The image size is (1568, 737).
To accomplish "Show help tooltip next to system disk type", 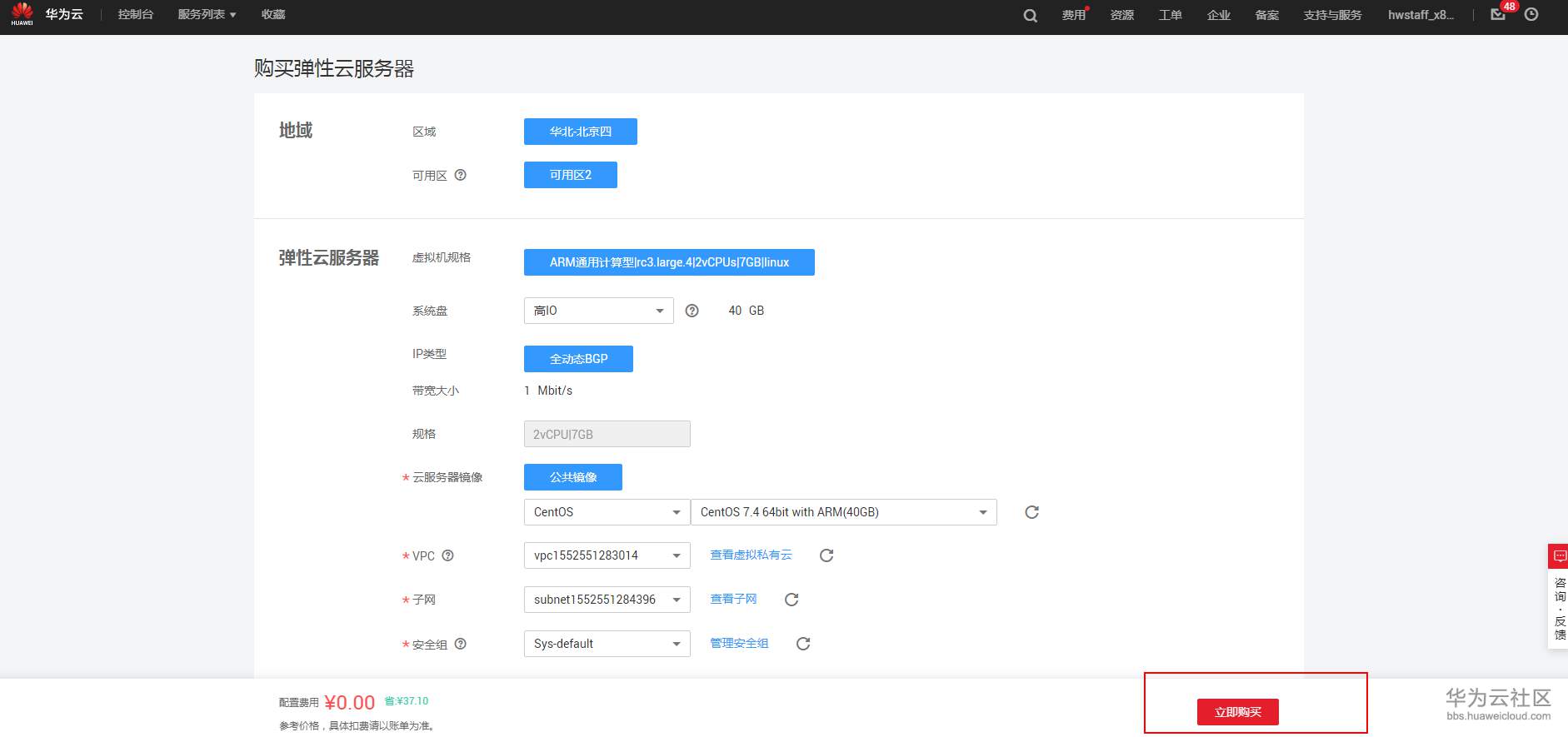I will [x=692, y=311].
